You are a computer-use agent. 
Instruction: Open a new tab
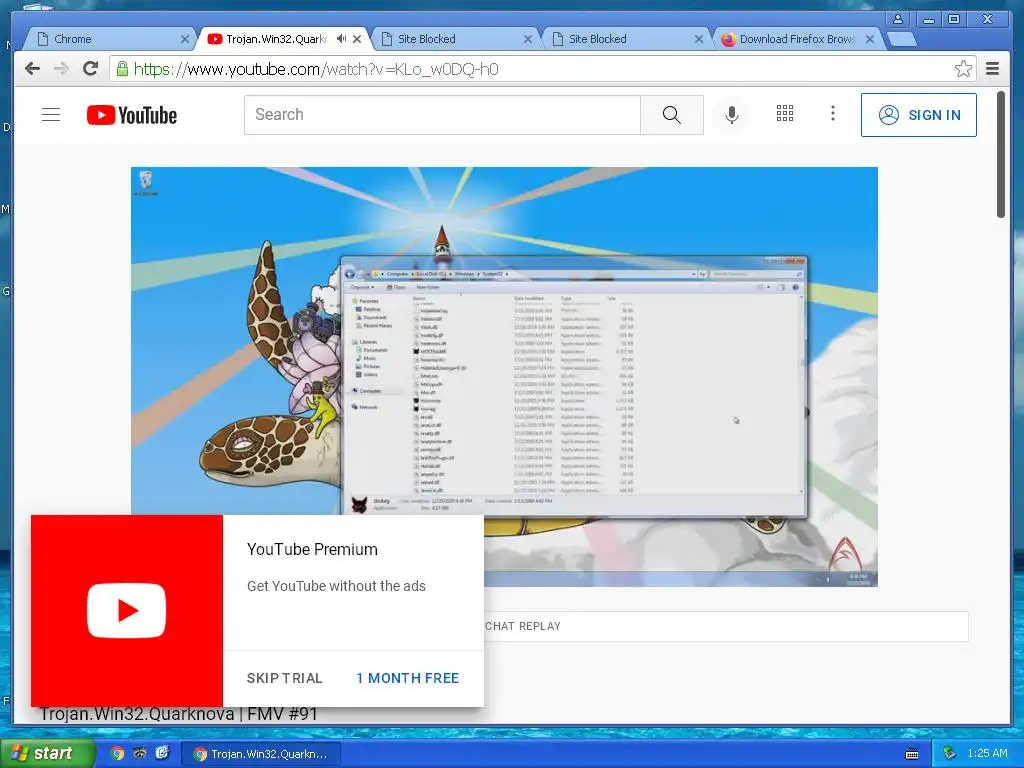click(x=903, y=39)
